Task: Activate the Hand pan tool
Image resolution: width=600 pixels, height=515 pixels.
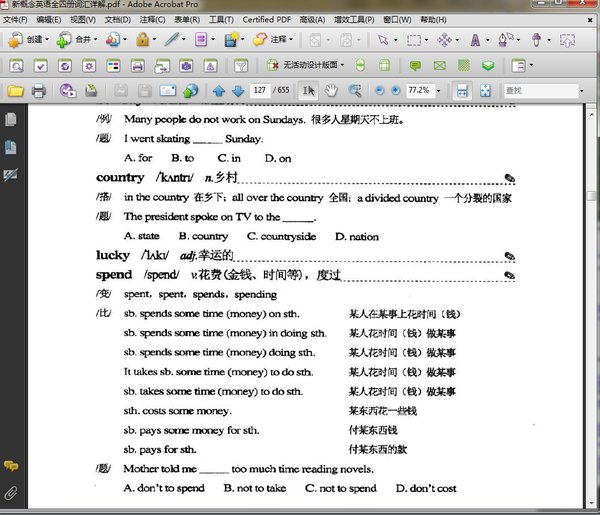Action: click(x=331, y=91)
